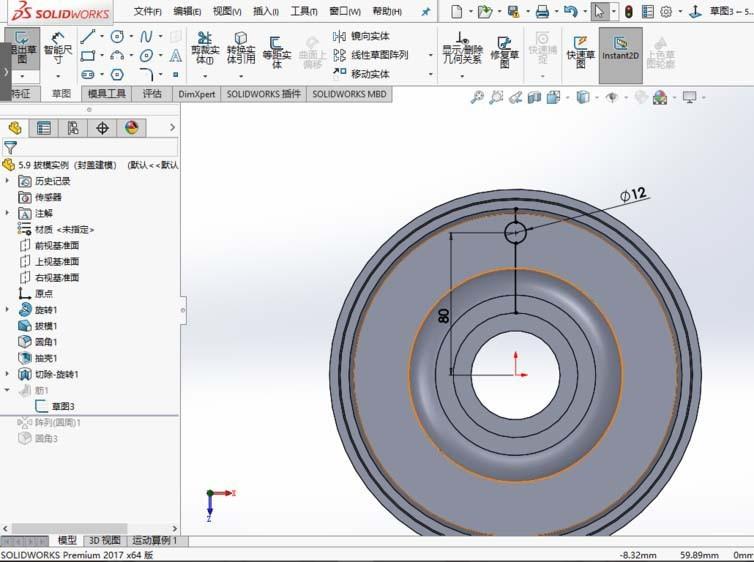This screenshot has height=562, width=754.
Task: Open the 文件(F) menu
Action: tap(148, 11)
